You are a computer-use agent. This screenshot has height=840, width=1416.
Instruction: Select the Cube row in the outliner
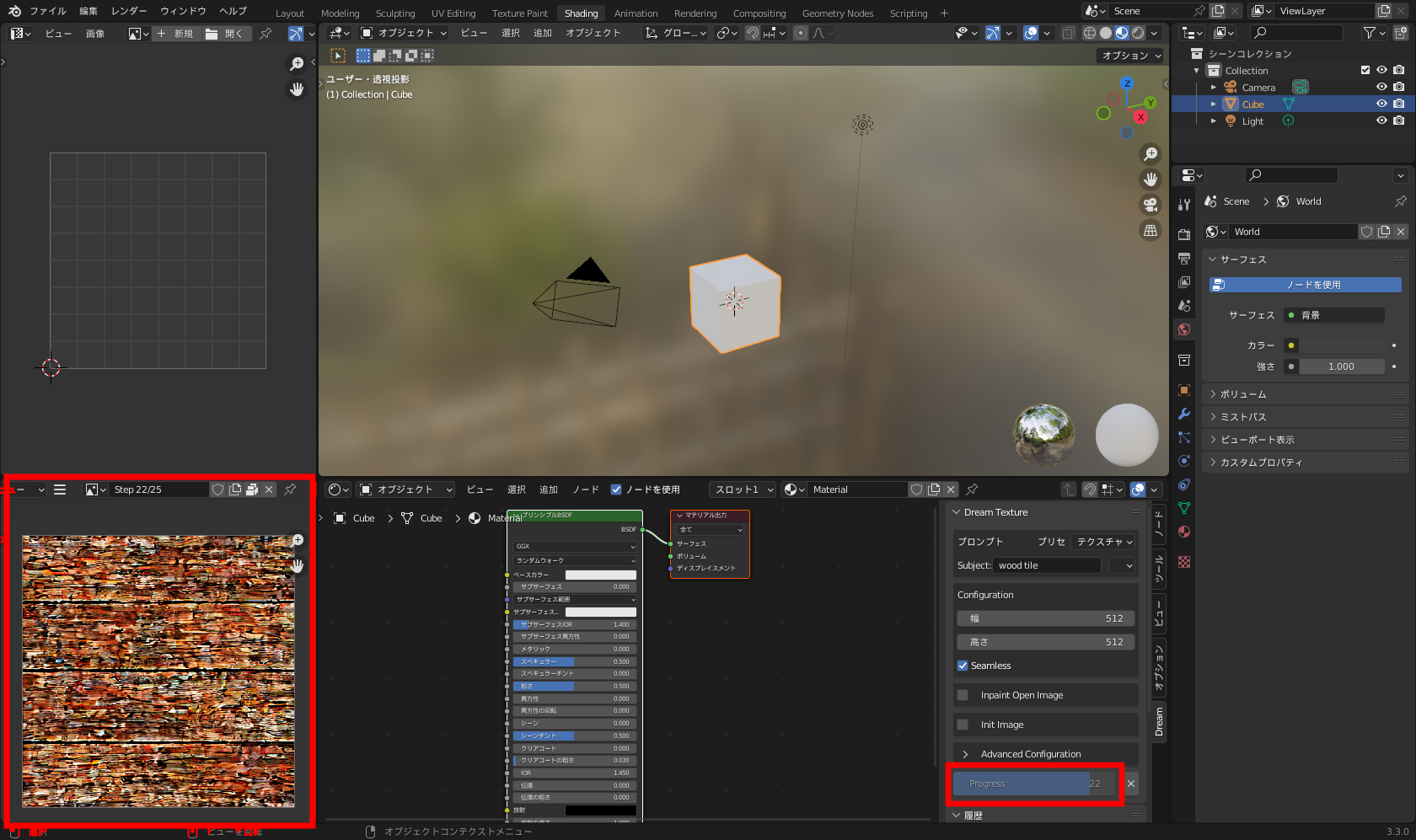(1293, 104)
